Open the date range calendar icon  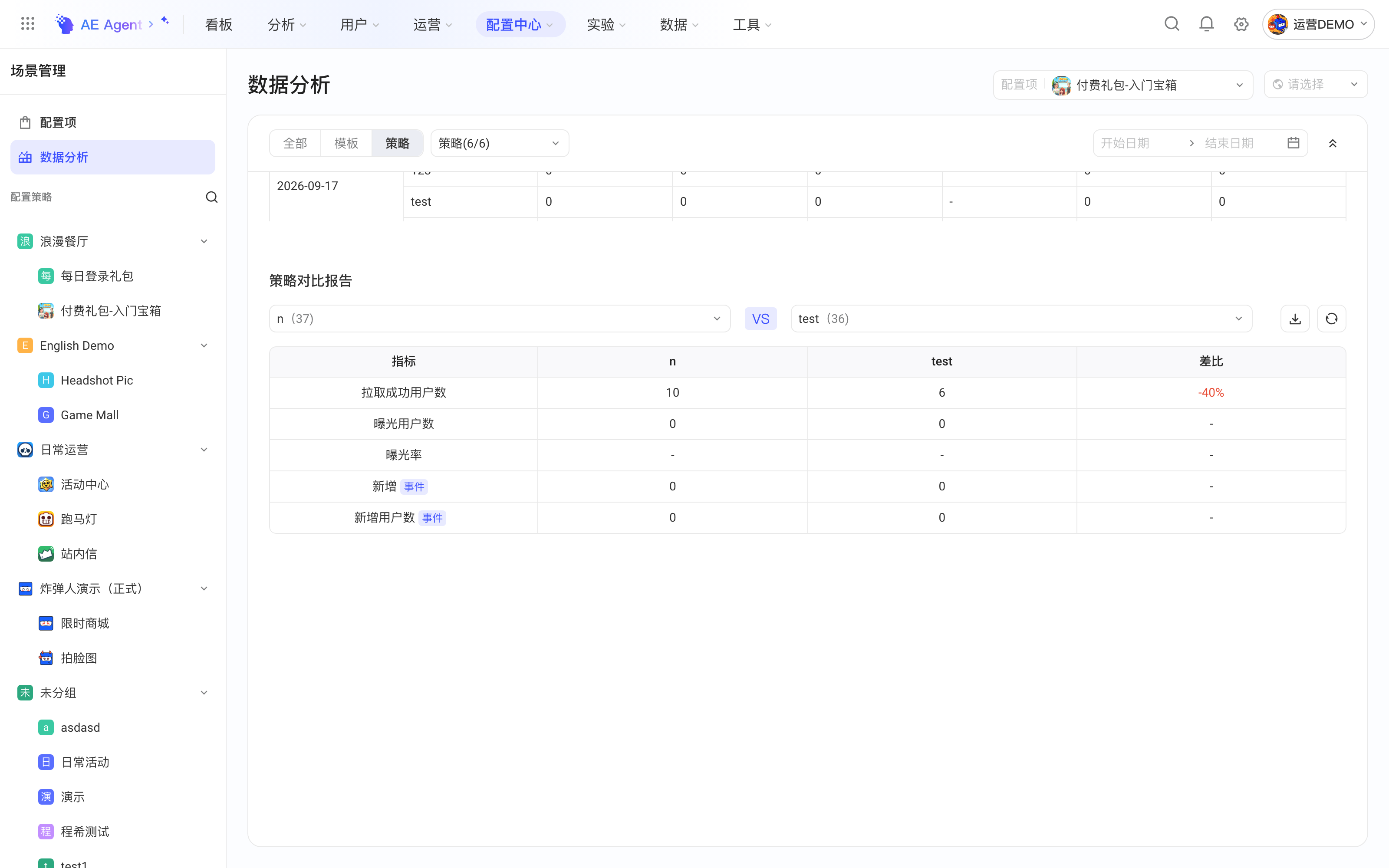(1293, 143)
